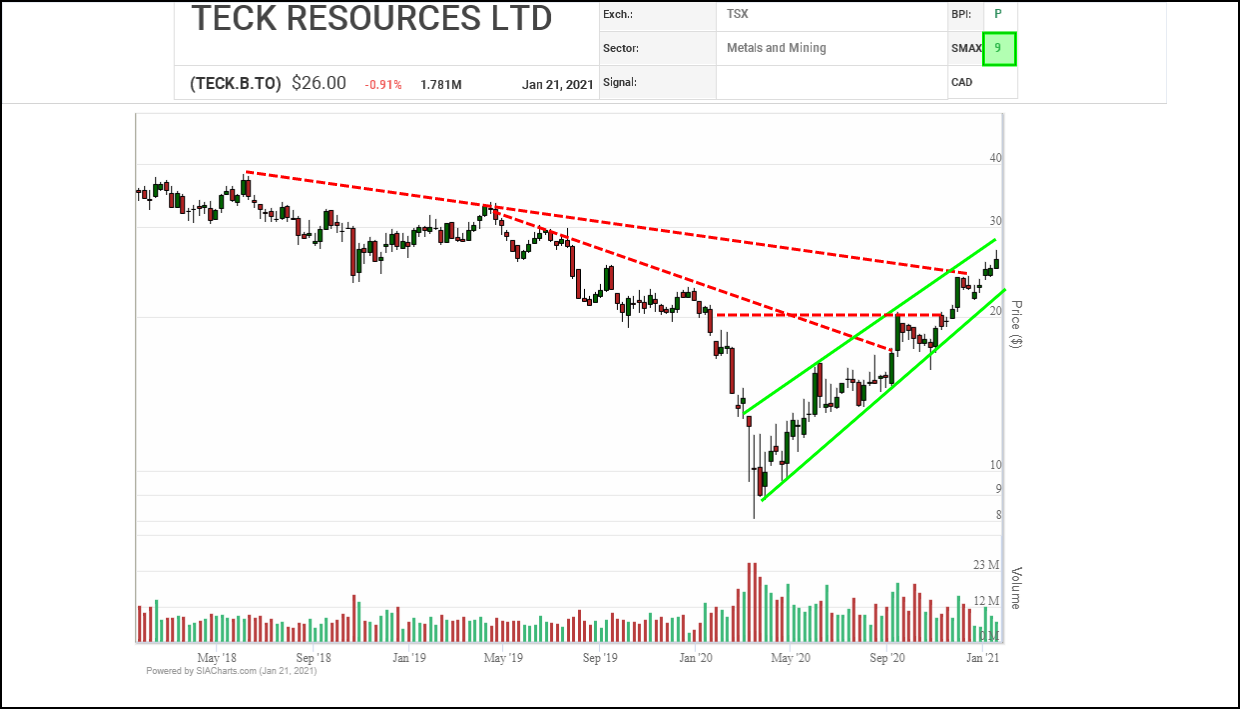Image resolution: width=1240 pixels, height=709 pixels.
Task: Click the TECK RESOURCES LTD title
Action: coord(371,19)
